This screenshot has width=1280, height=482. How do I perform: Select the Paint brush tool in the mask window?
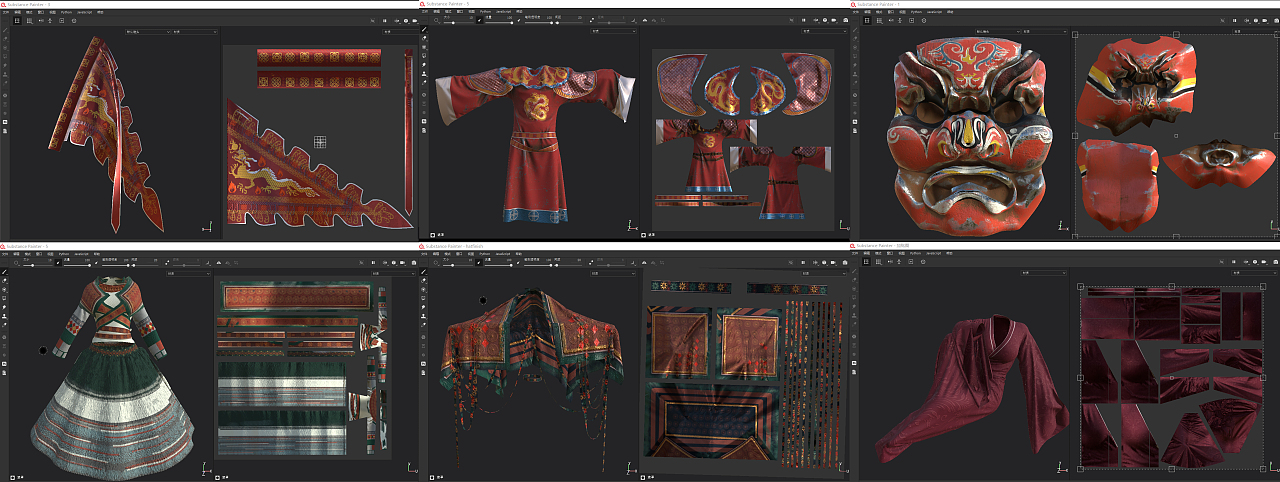coord(857,30)
